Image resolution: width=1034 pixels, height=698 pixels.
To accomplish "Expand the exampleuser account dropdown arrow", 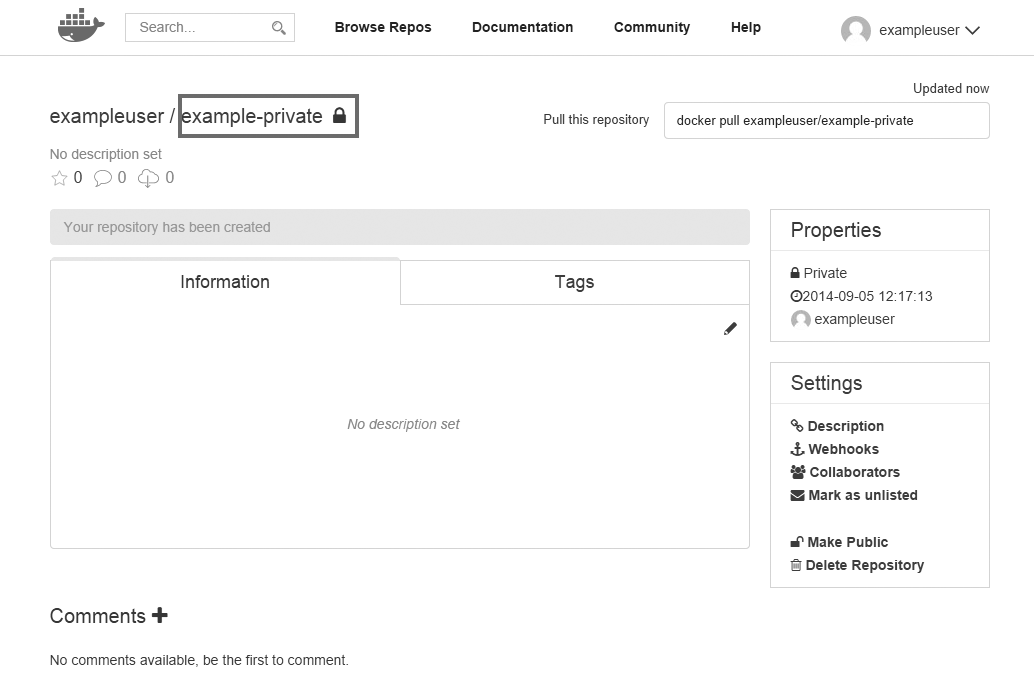I will 972,31.
